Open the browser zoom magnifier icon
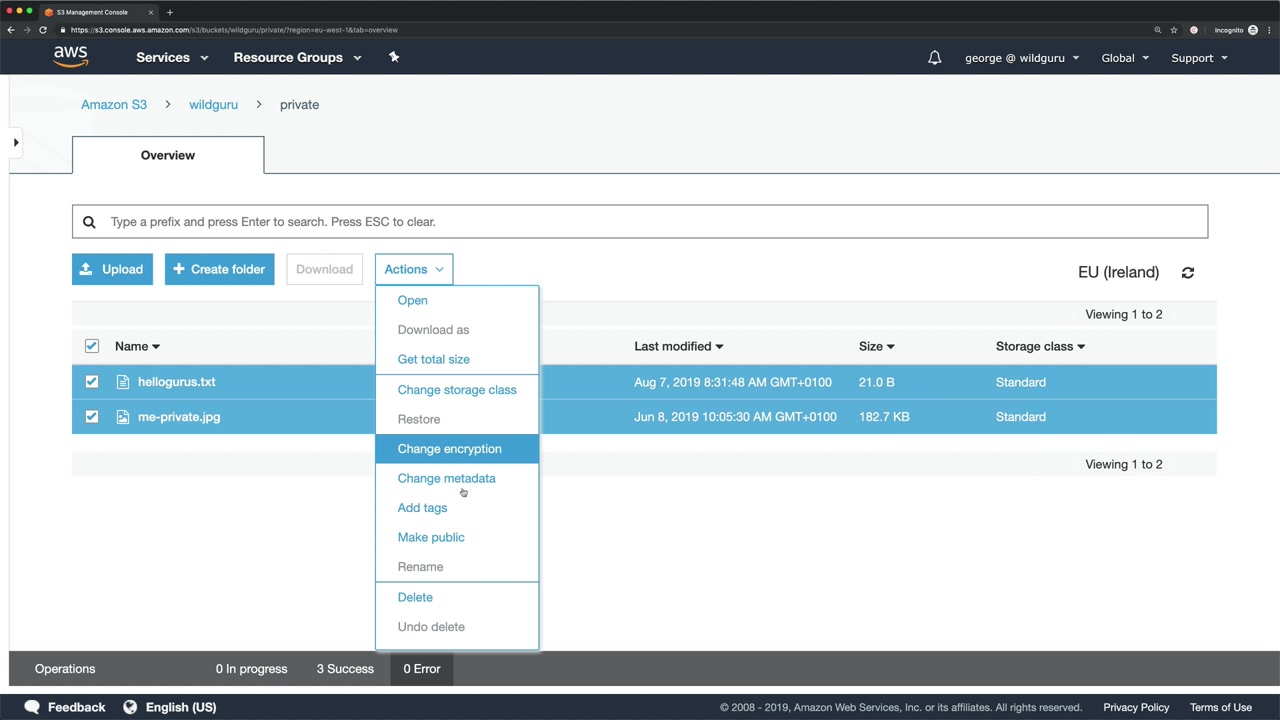This screenshot has height=720, width=1280. [x=1158, y=30]
